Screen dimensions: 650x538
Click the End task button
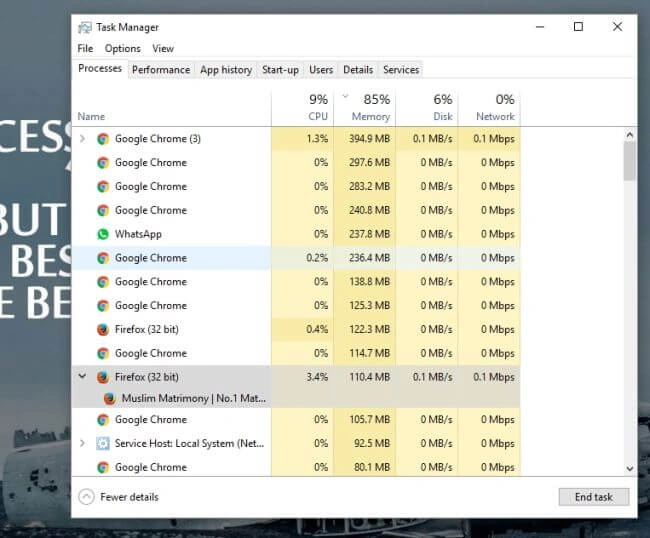pos(594,497)
